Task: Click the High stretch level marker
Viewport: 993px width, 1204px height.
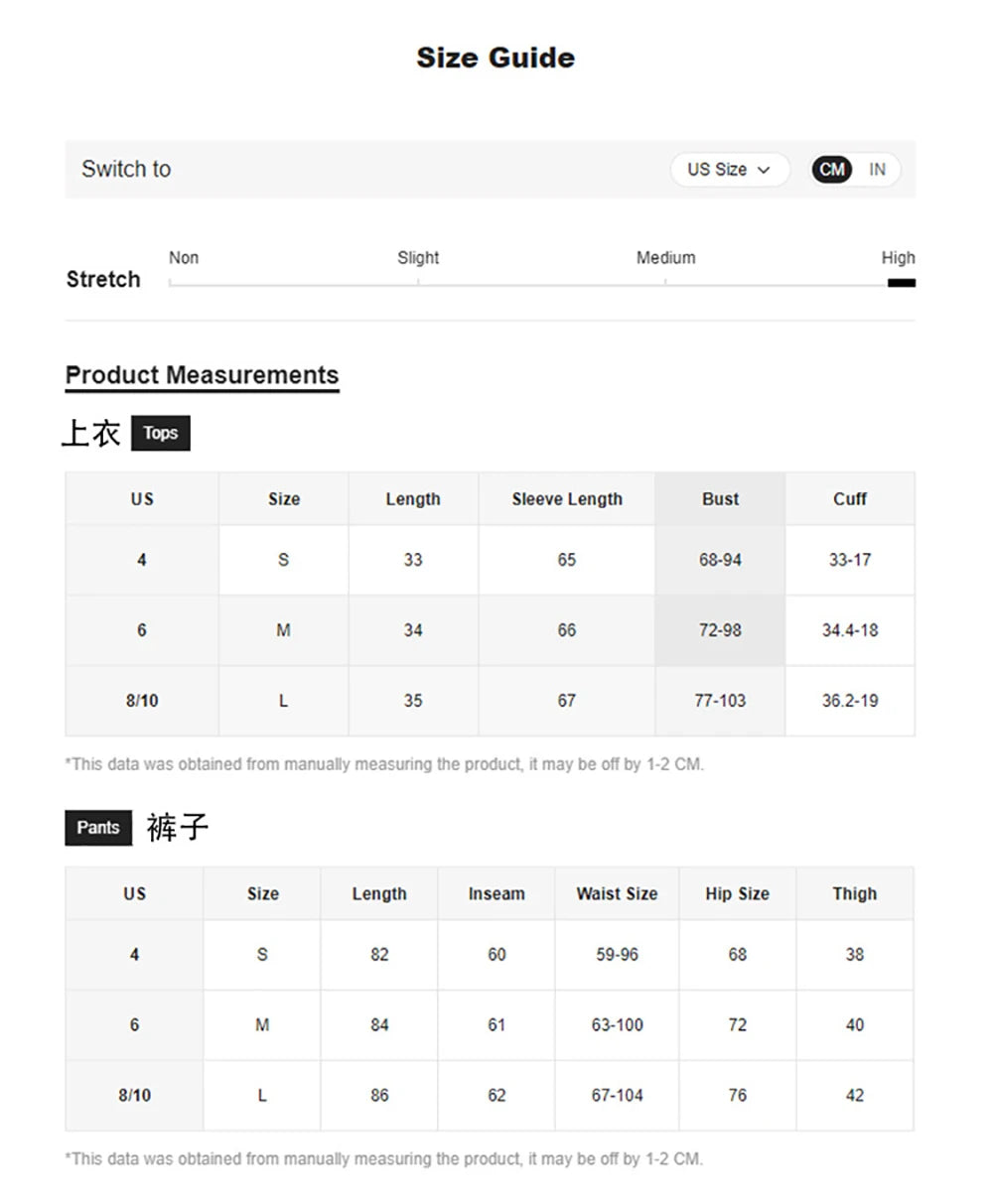Action: click(901, 283)
